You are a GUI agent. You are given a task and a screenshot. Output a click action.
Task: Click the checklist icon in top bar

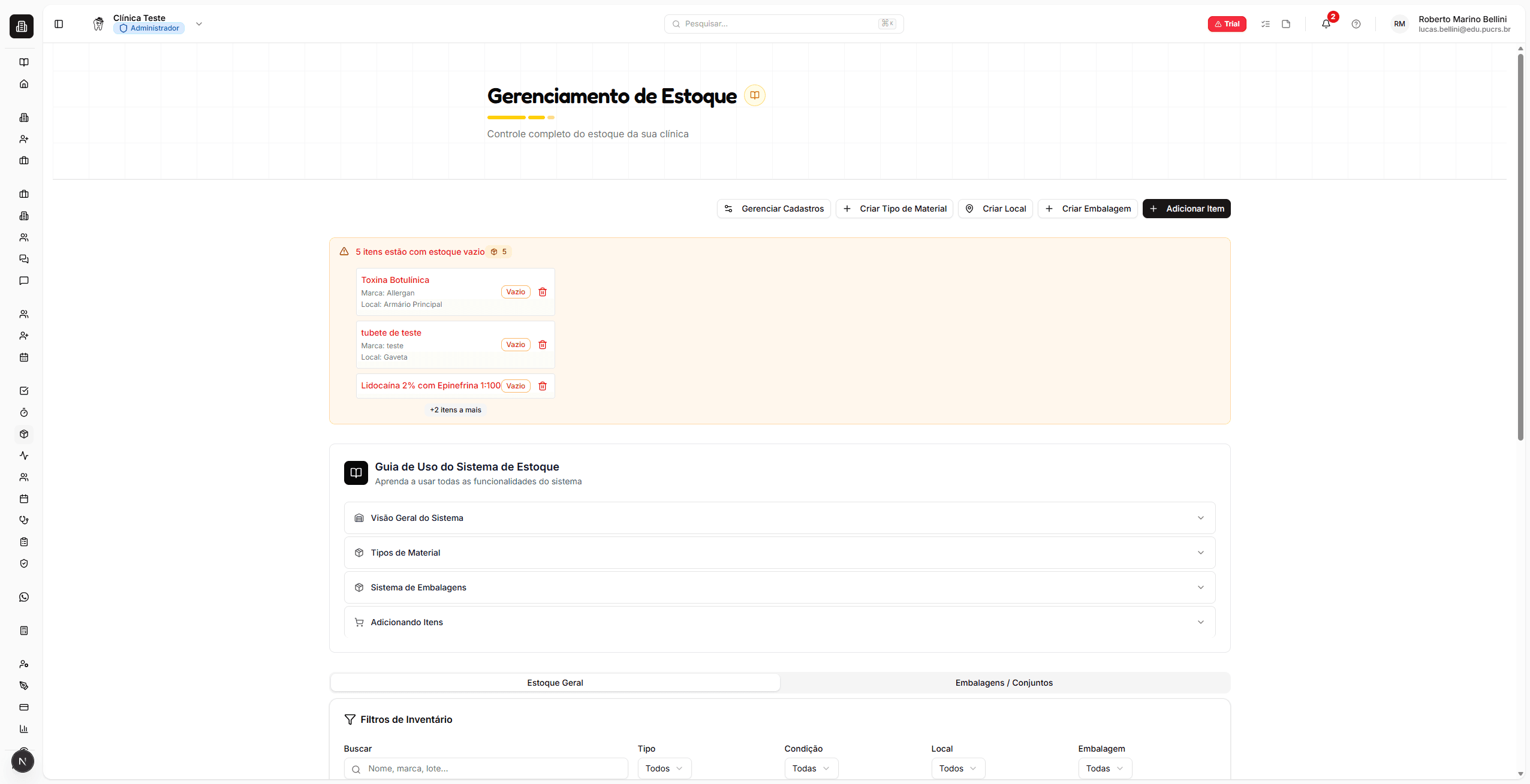click(1265, 24)
